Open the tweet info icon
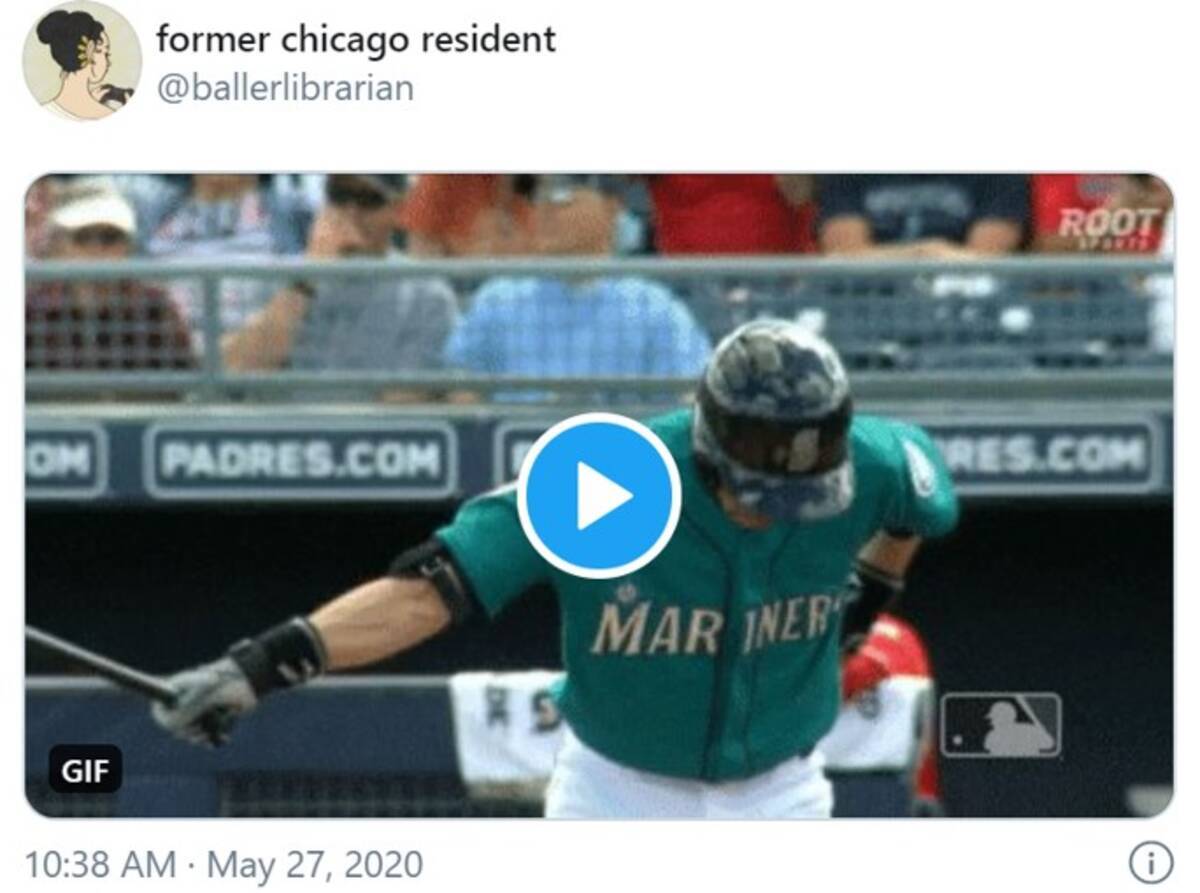The height and width of the screenshot is (893, 1200). [1150, 862]
